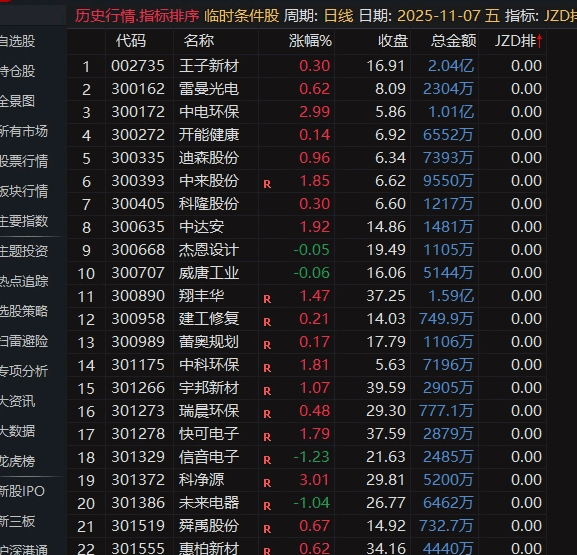Open 热点追踪 sidebar entry
The height and width of the screenshot is (555, 577).
(x=24, y=282)
